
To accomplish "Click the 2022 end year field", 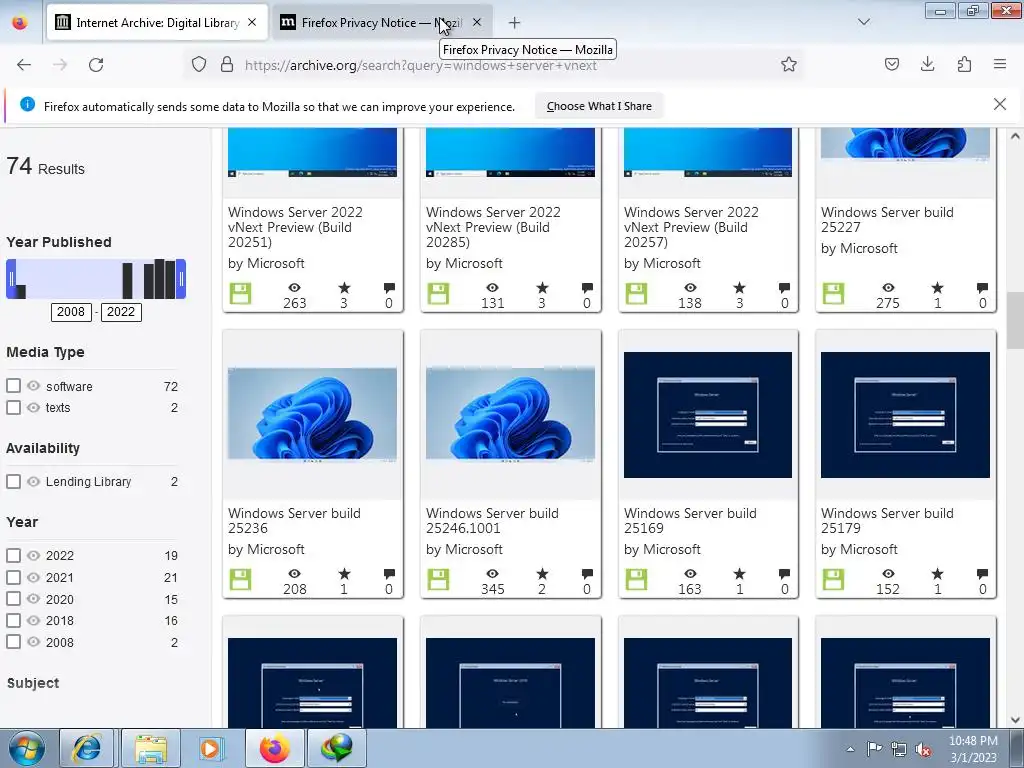I will (x=121, y=312).
